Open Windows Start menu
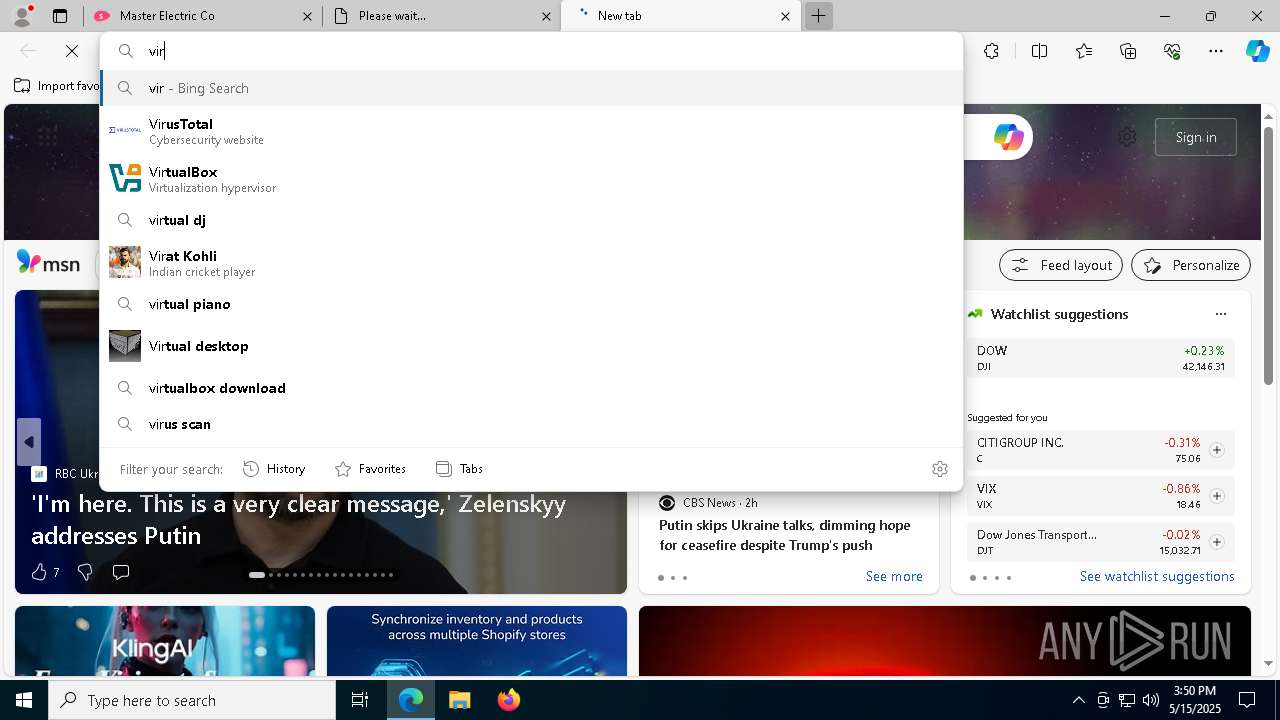Screen dimensions: 1280x720 pos(24,700)
